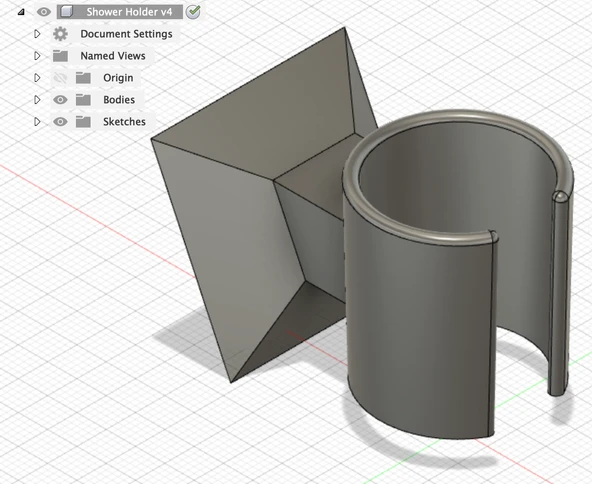Click the Origin folder icon
The width and height of the screenshot is (592, 484).
(x=83, y=78)
